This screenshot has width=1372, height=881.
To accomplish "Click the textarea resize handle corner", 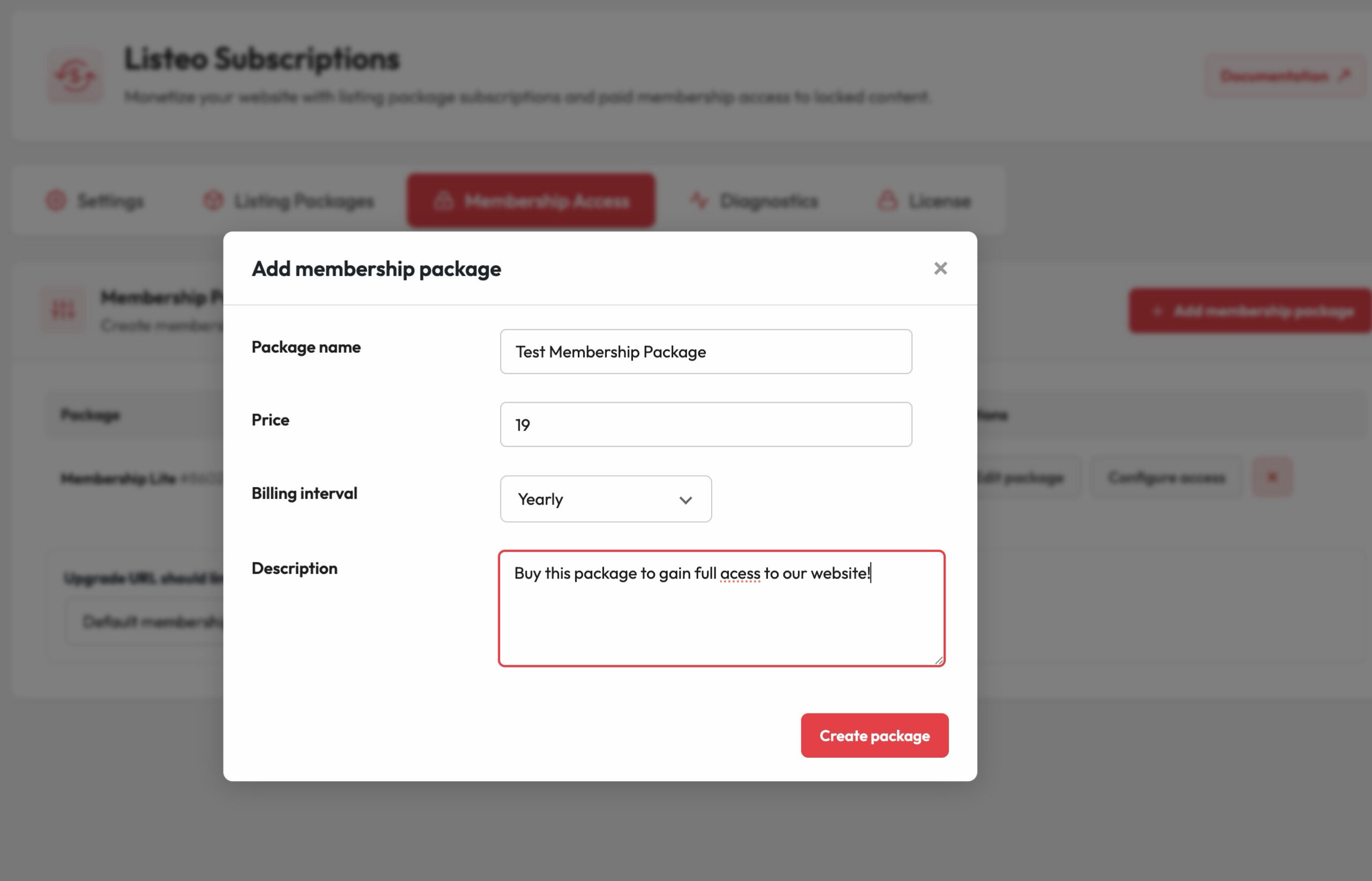I will point(938,660).
